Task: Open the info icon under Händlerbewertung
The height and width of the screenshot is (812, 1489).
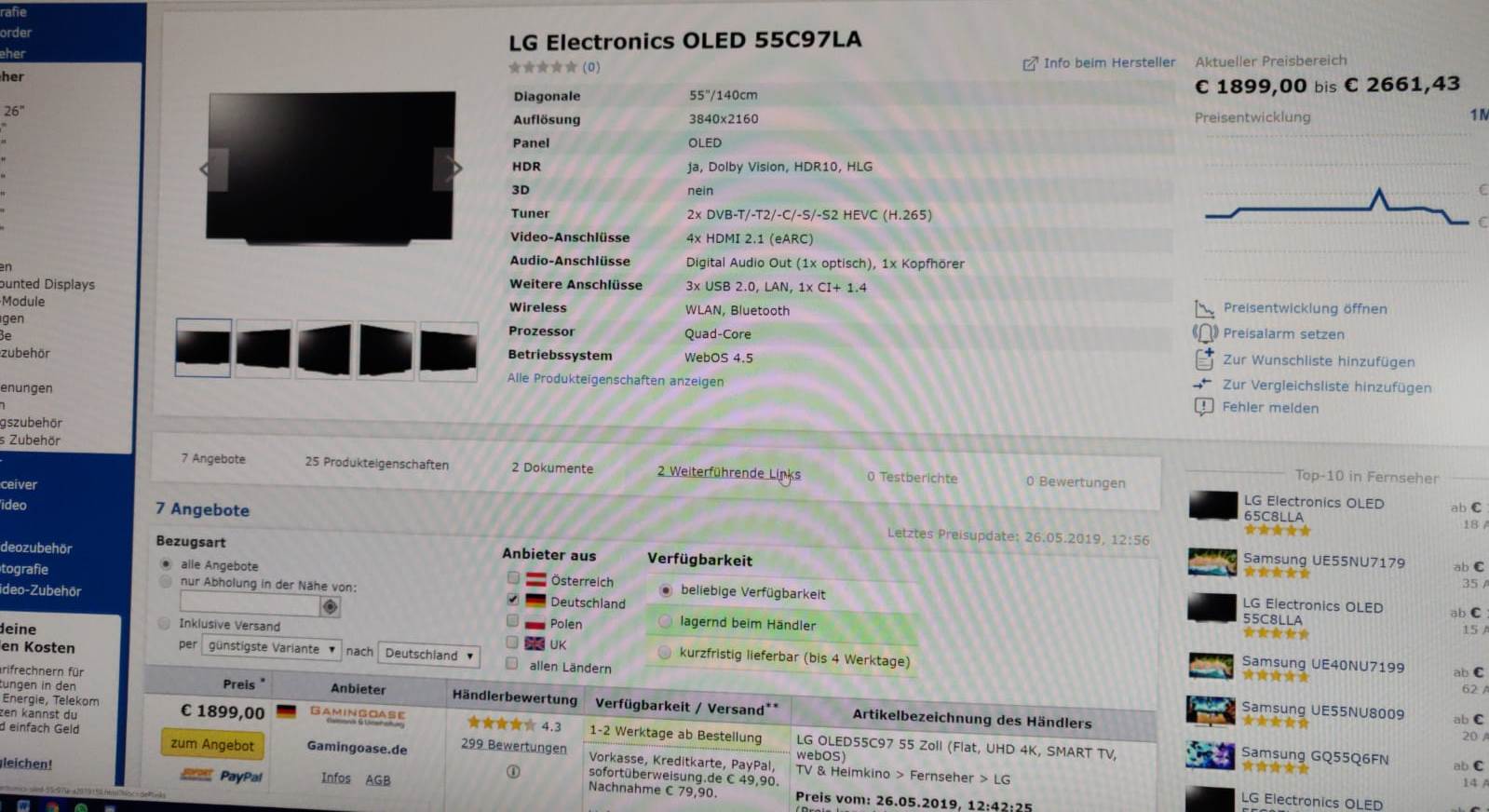Action: click(513, 771)
